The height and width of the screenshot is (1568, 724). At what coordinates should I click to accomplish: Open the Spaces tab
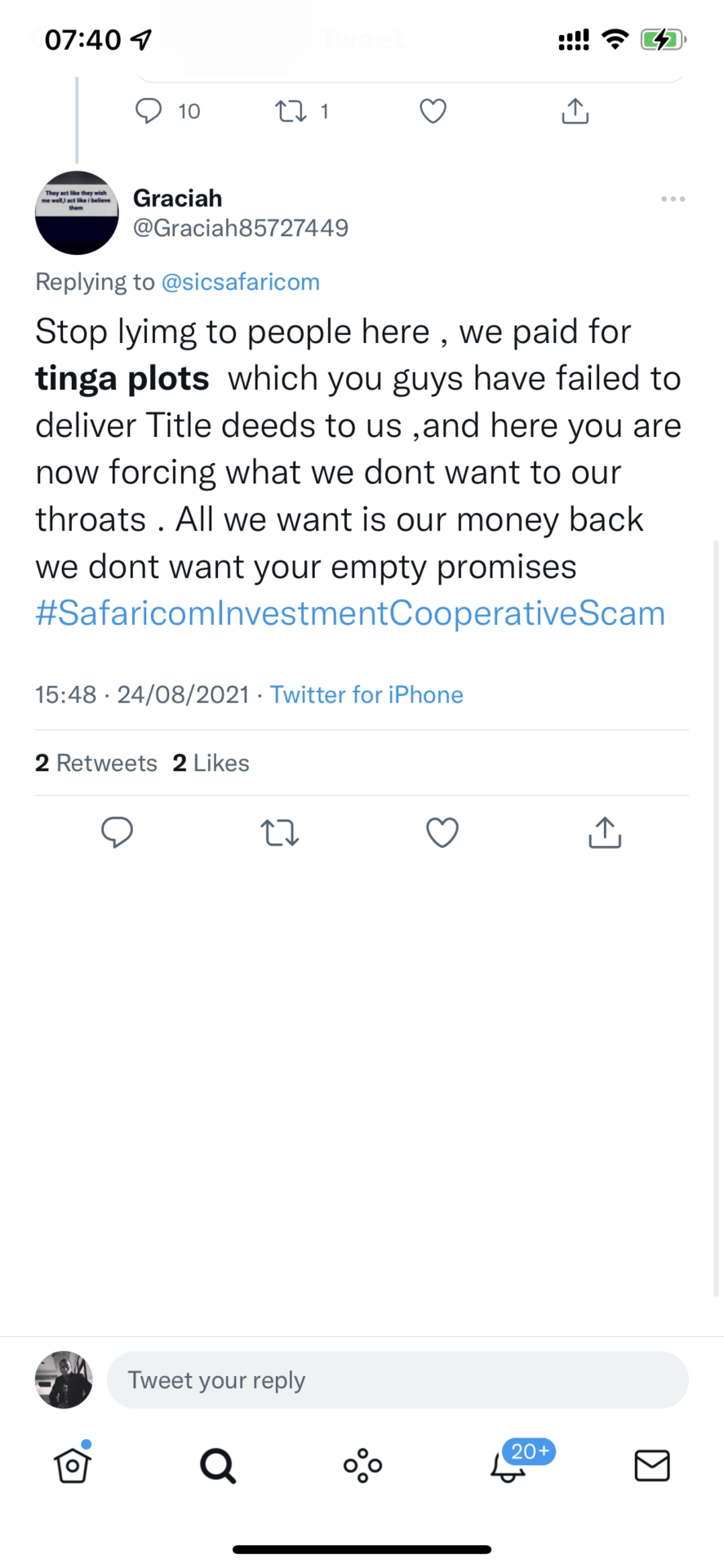[362, 1465]
